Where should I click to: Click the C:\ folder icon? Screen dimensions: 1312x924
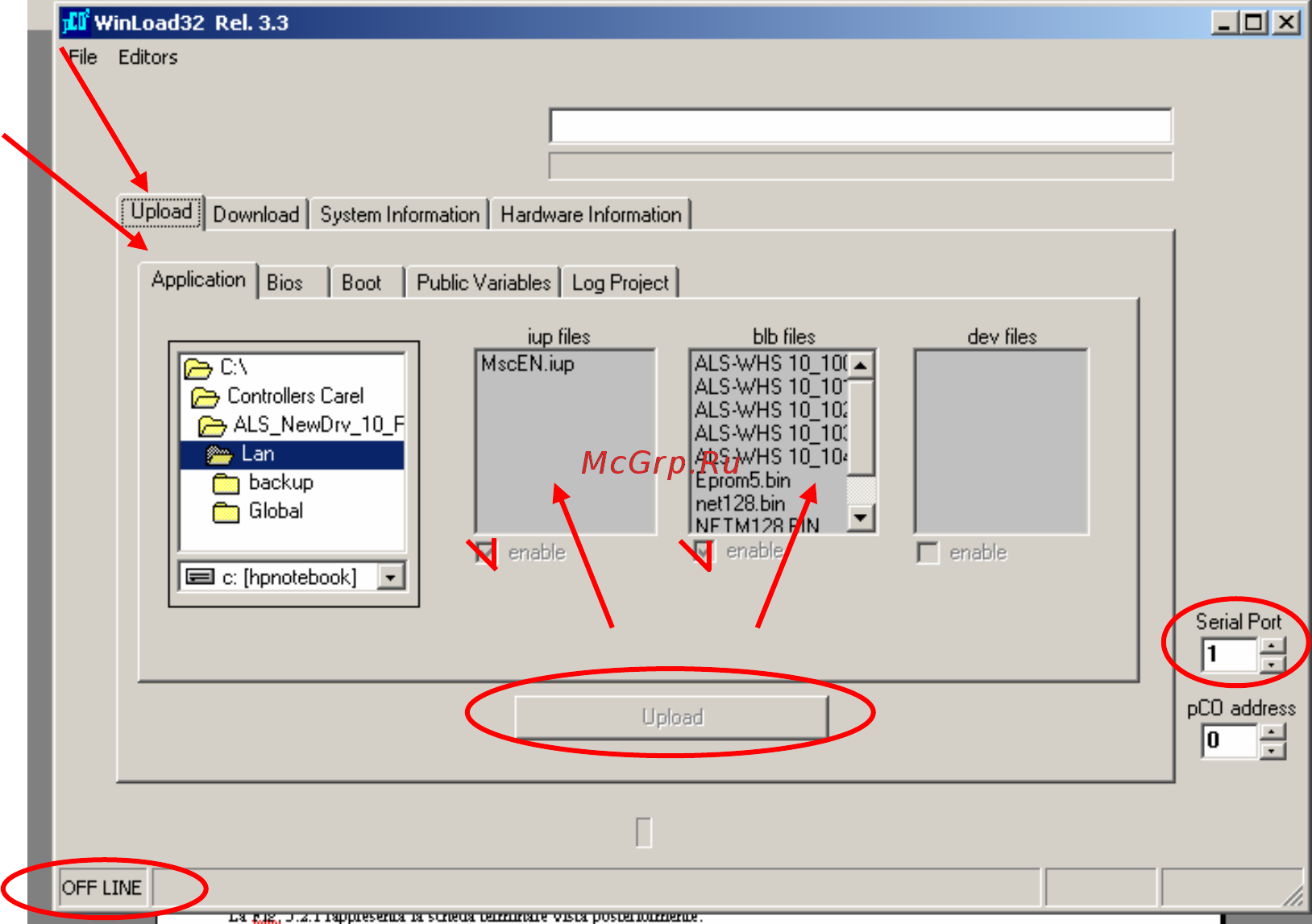(x=197, y=368)
